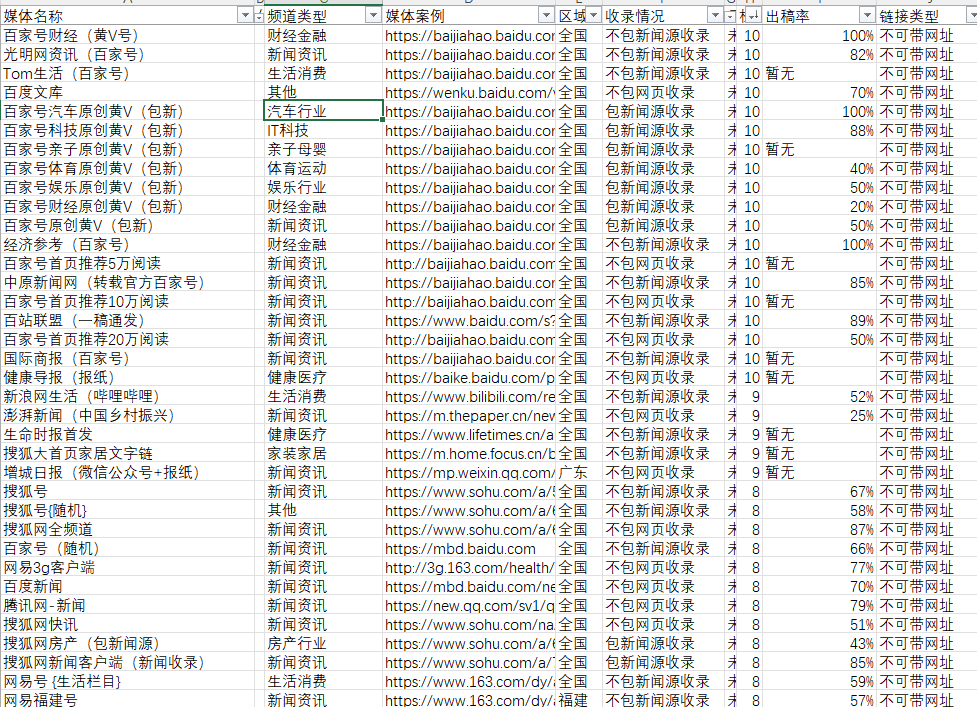This screenshot has width=977, height=707.
Task: Open the m.thepaper.cn link for 澎湃新闻
Action: pyautogui.click(x=469, y=415)
